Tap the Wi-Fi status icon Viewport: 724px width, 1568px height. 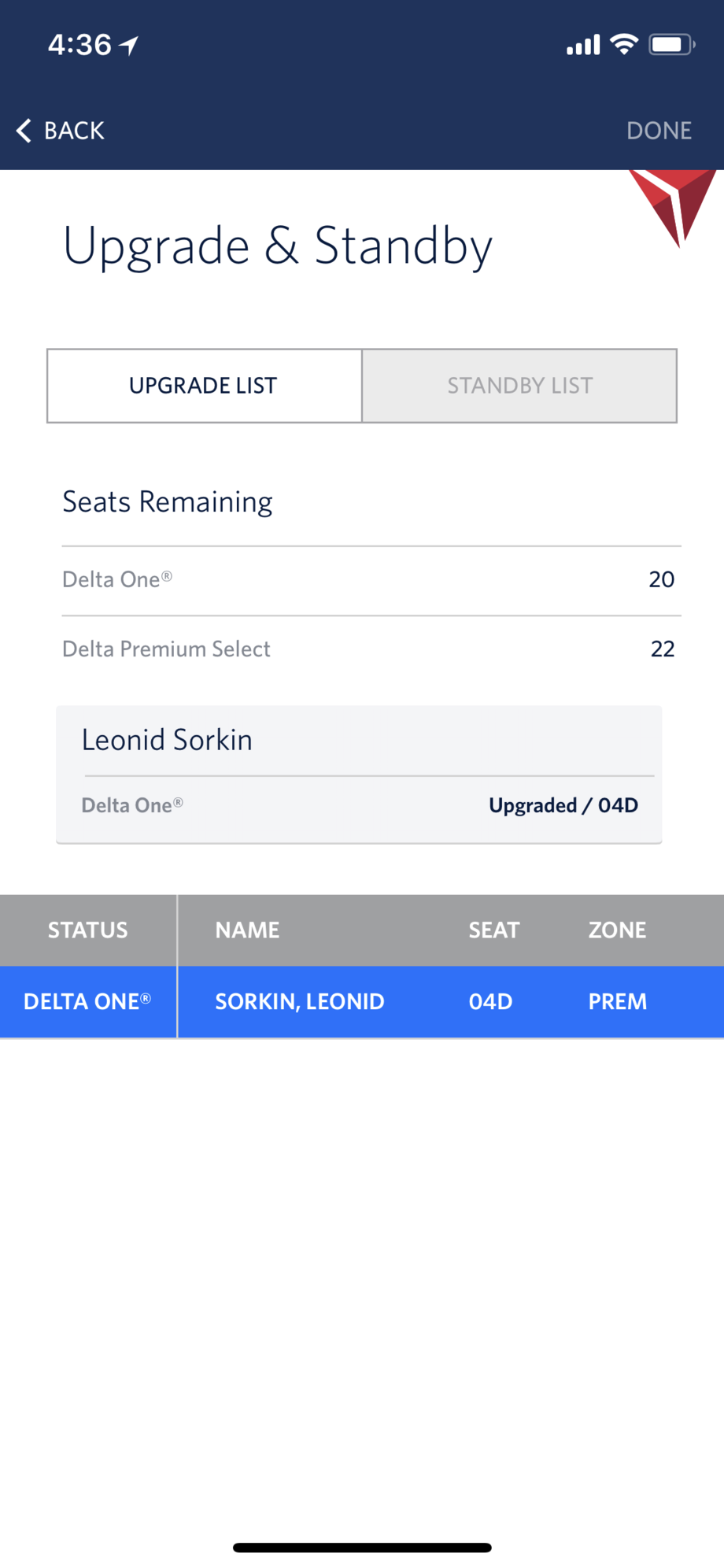(x=624, y=45)
